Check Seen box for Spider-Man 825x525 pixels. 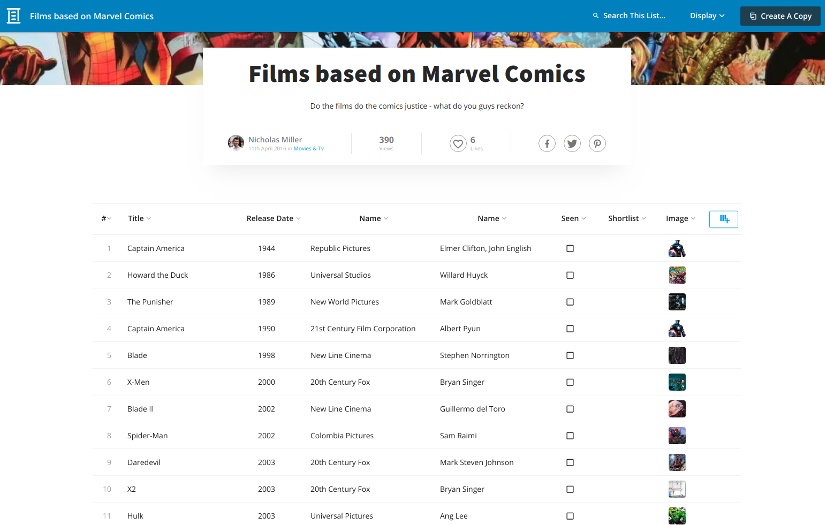pos(570,436)
